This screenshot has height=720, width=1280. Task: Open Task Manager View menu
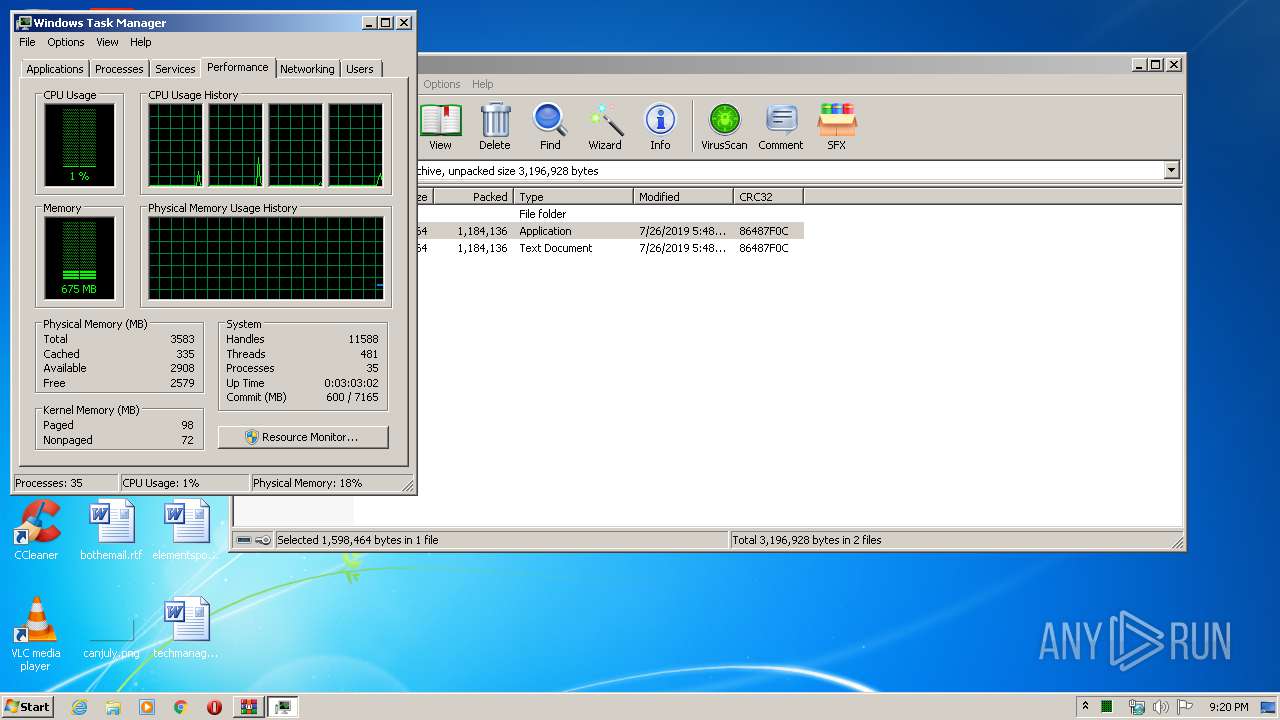coord(107,42)
